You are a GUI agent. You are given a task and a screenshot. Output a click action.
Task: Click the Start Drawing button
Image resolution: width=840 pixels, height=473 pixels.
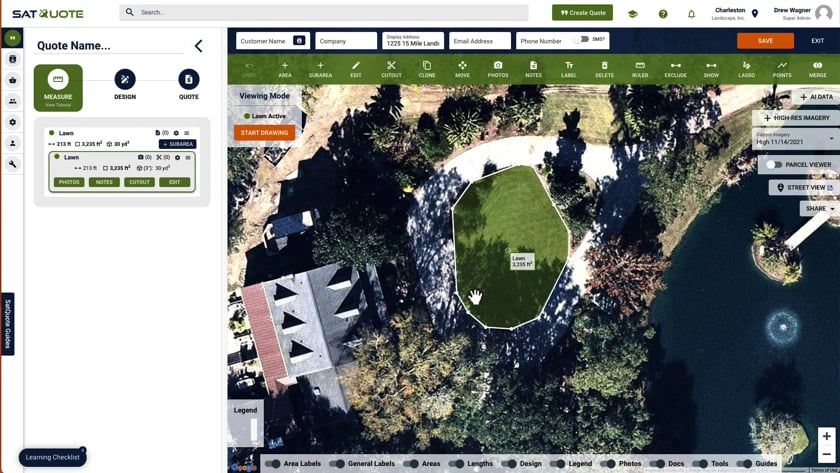[x=264, y=133]
